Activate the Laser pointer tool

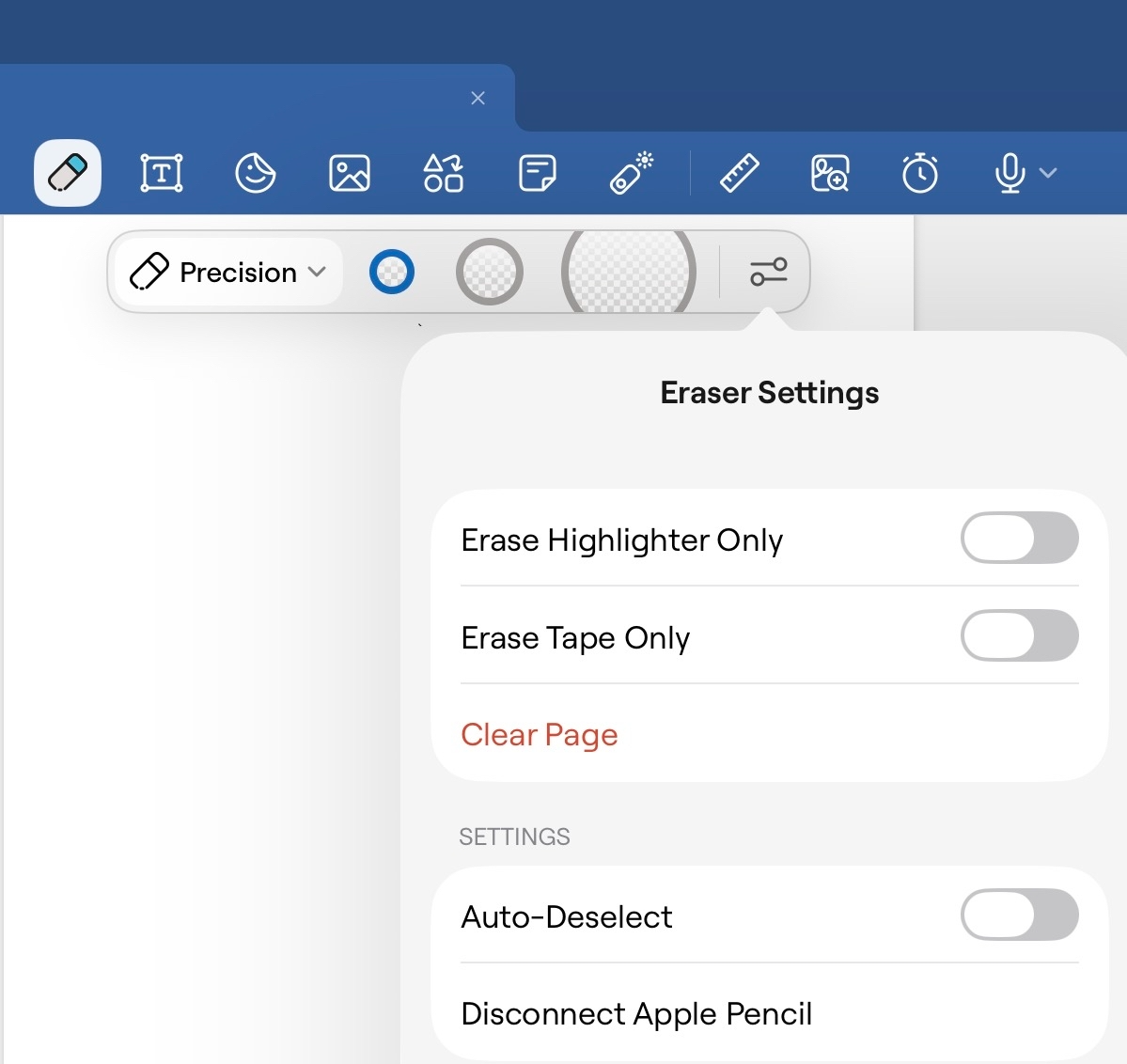pos(631,173)
